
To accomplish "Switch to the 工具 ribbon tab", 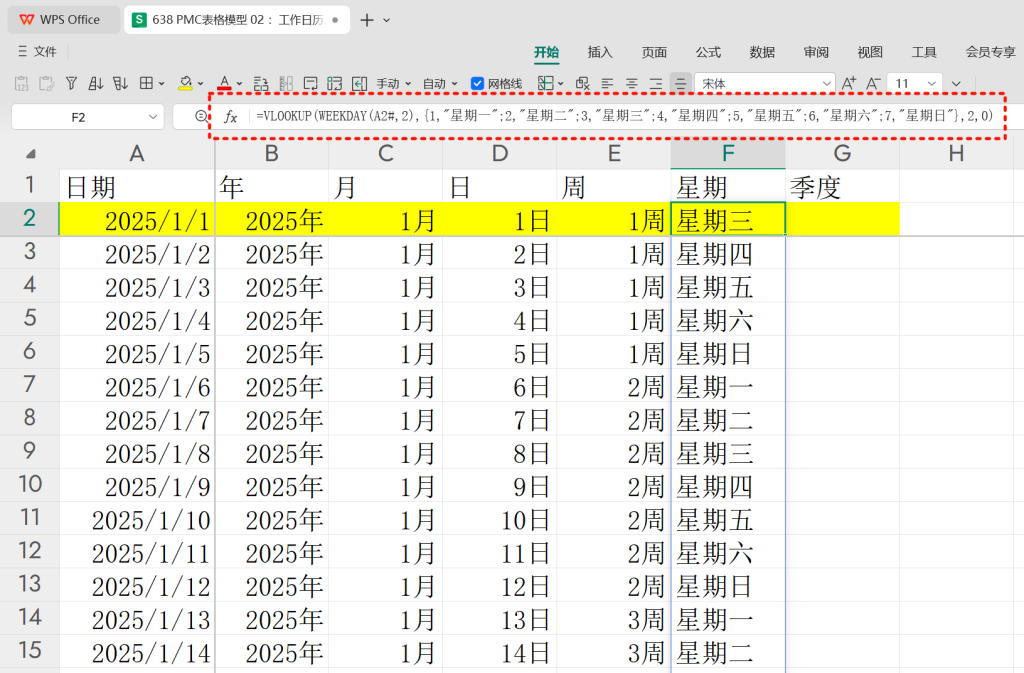I will tap(924, 52).
